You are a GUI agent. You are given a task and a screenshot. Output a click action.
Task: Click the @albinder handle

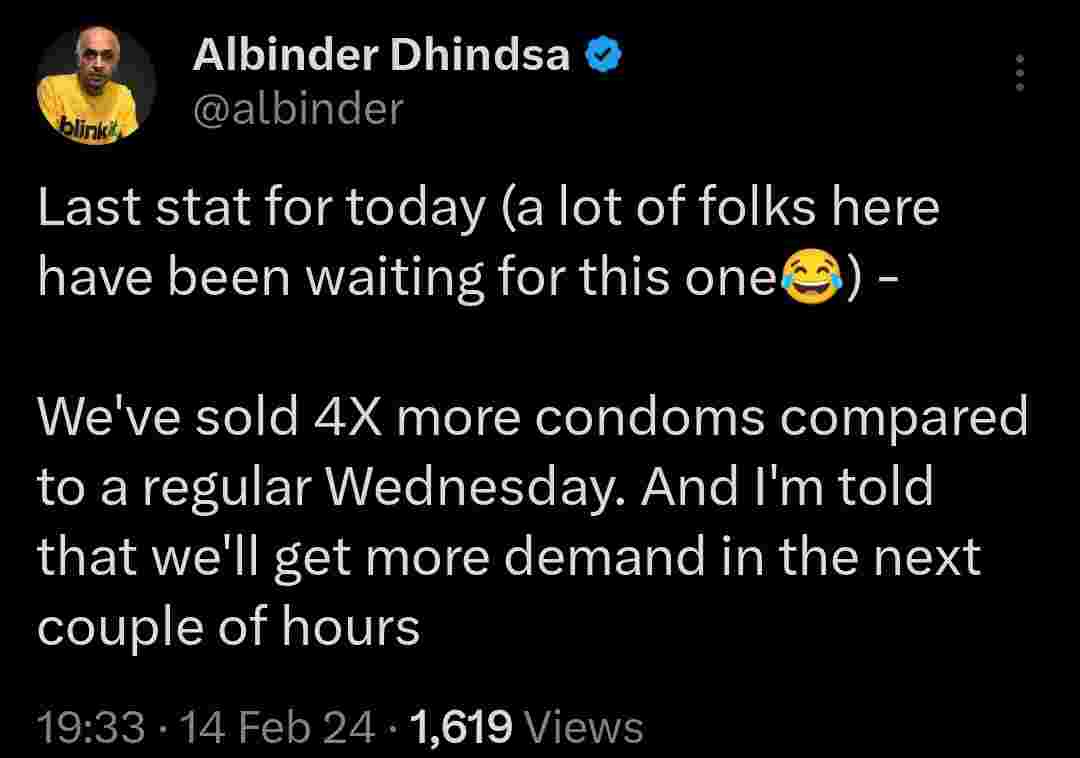point(298,108)
